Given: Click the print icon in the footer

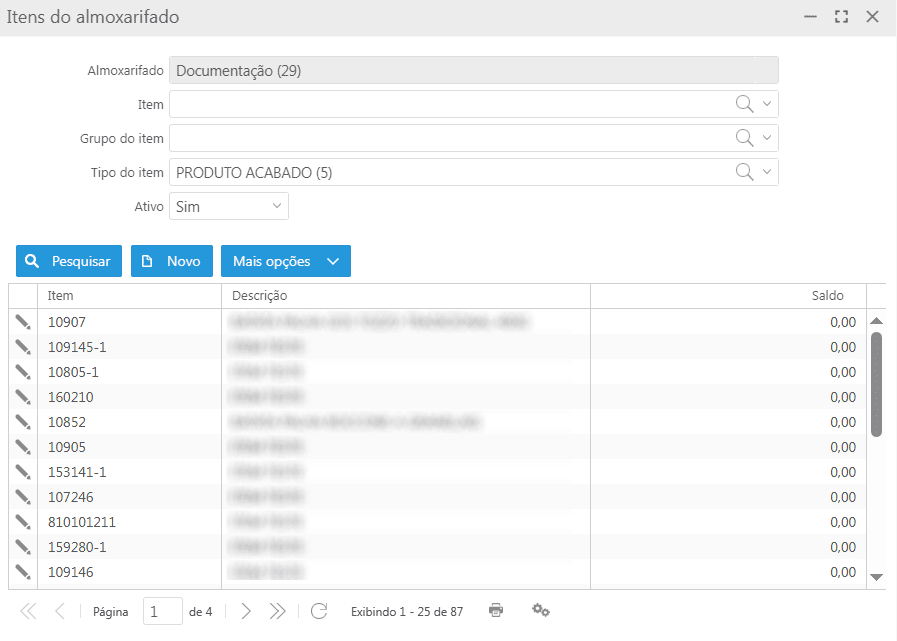Looking at the screenshot, I should pos(496,610).
